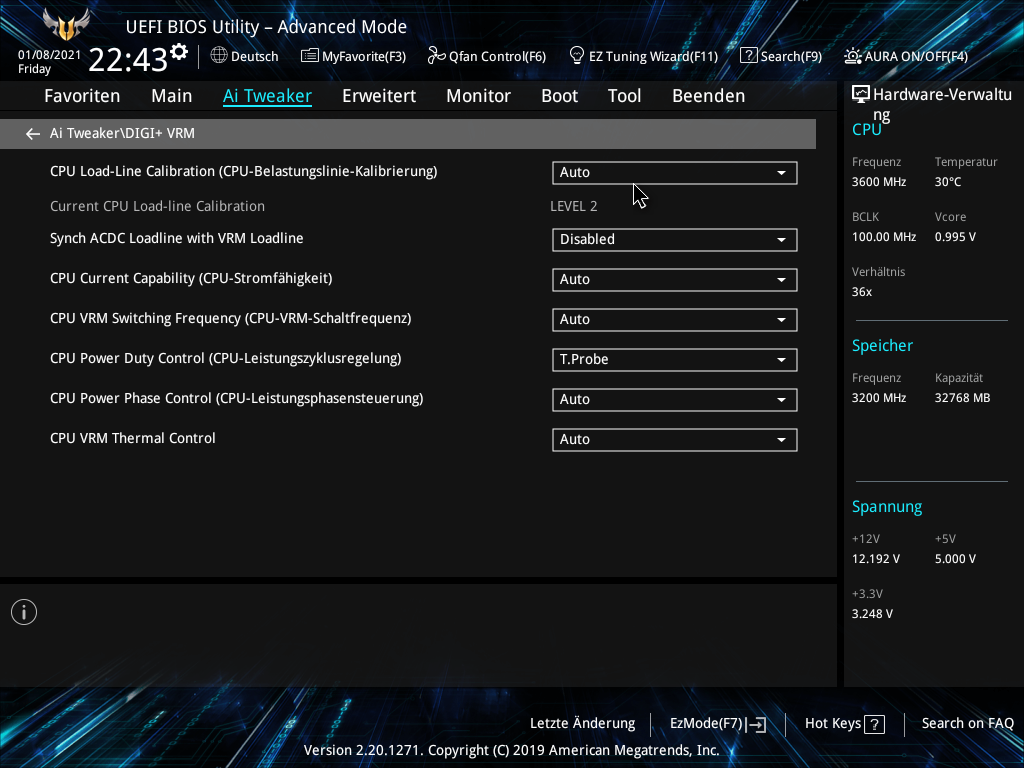Click the 5.000 V reading

(x=955, y=559)
